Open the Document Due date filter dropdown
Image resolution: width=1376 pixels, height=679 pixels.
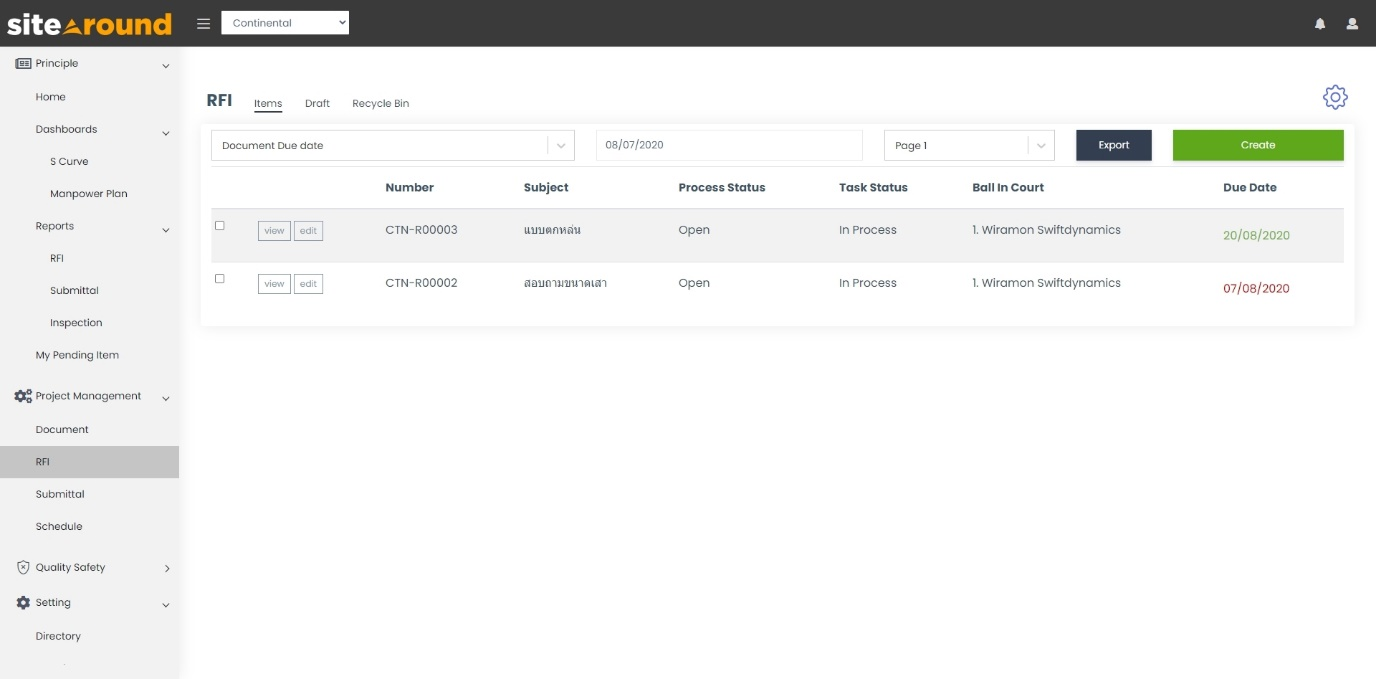click(x=392, y=144)
